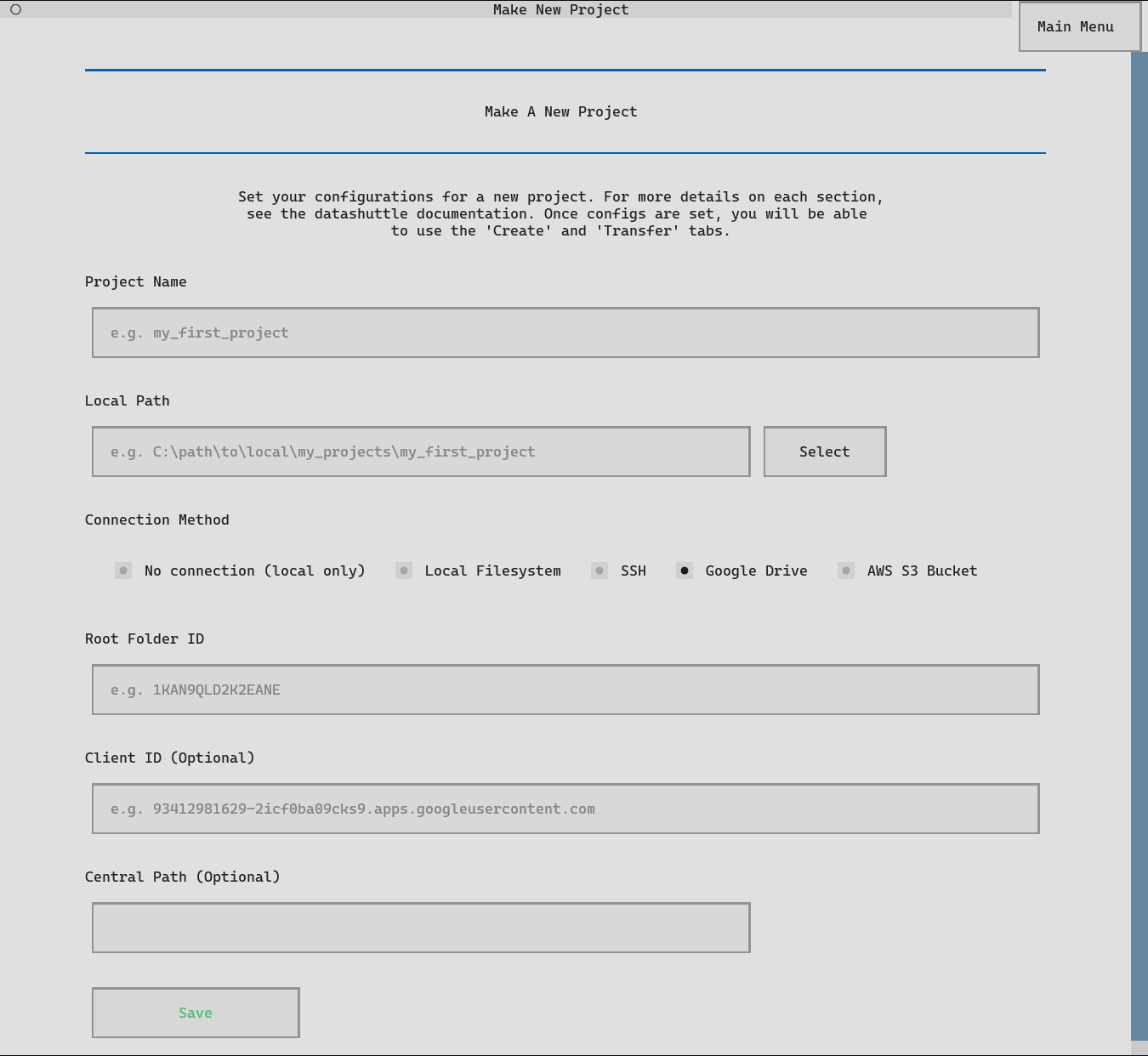This screenshot has height=1056, width=1148.
Task: Click the 'Make A New Project' banner heading
Action: tap(560, 111)
